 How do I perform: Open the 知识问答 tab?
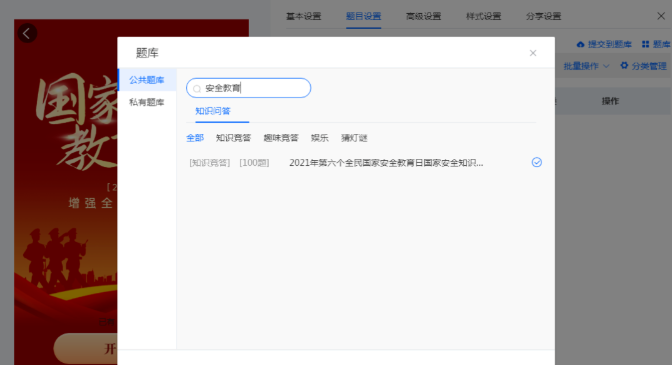click(x=213, y=111)
